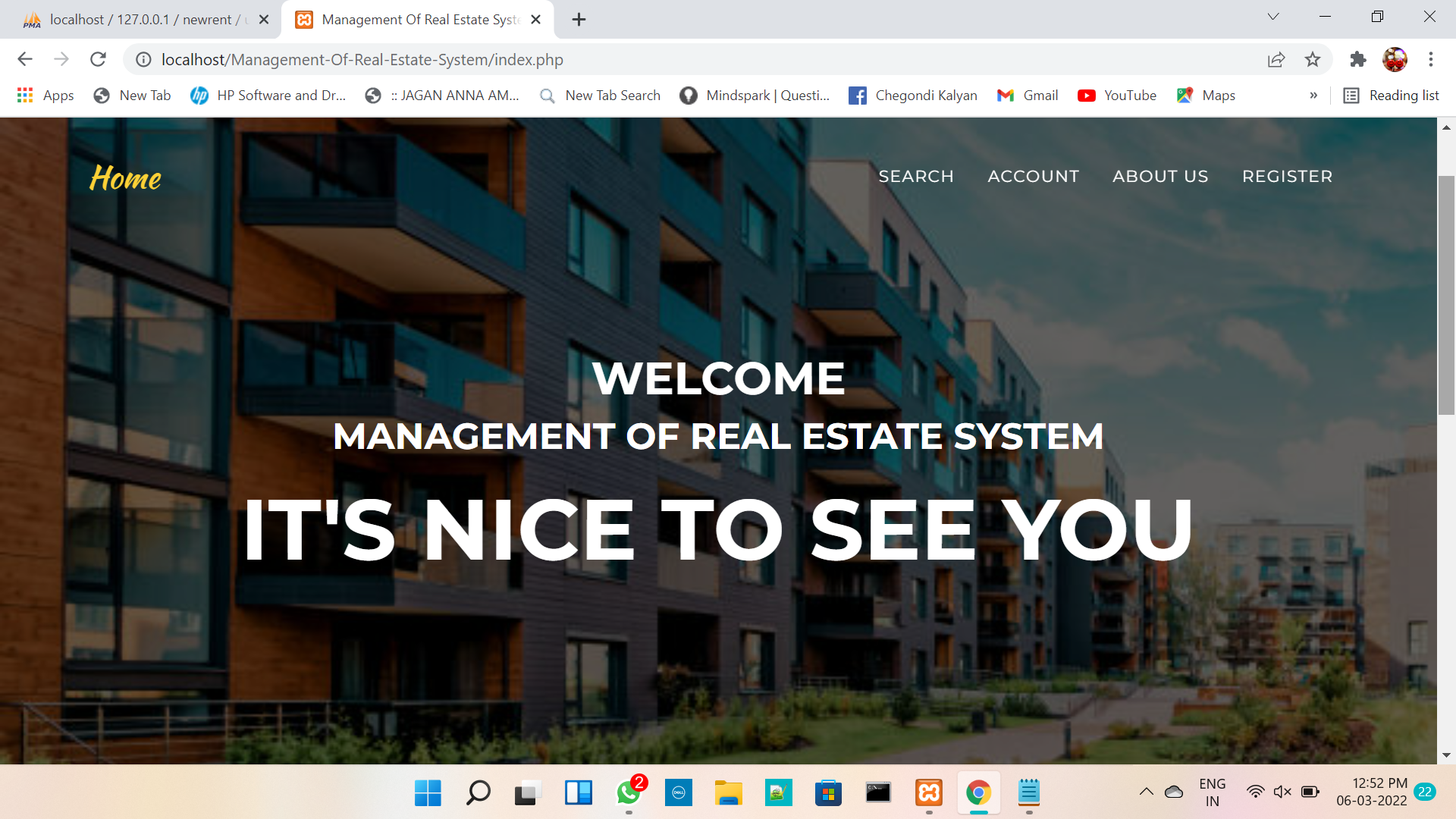Show hidden icons in the system tray
The image size is (1456, 819).
click(1147, 791)
